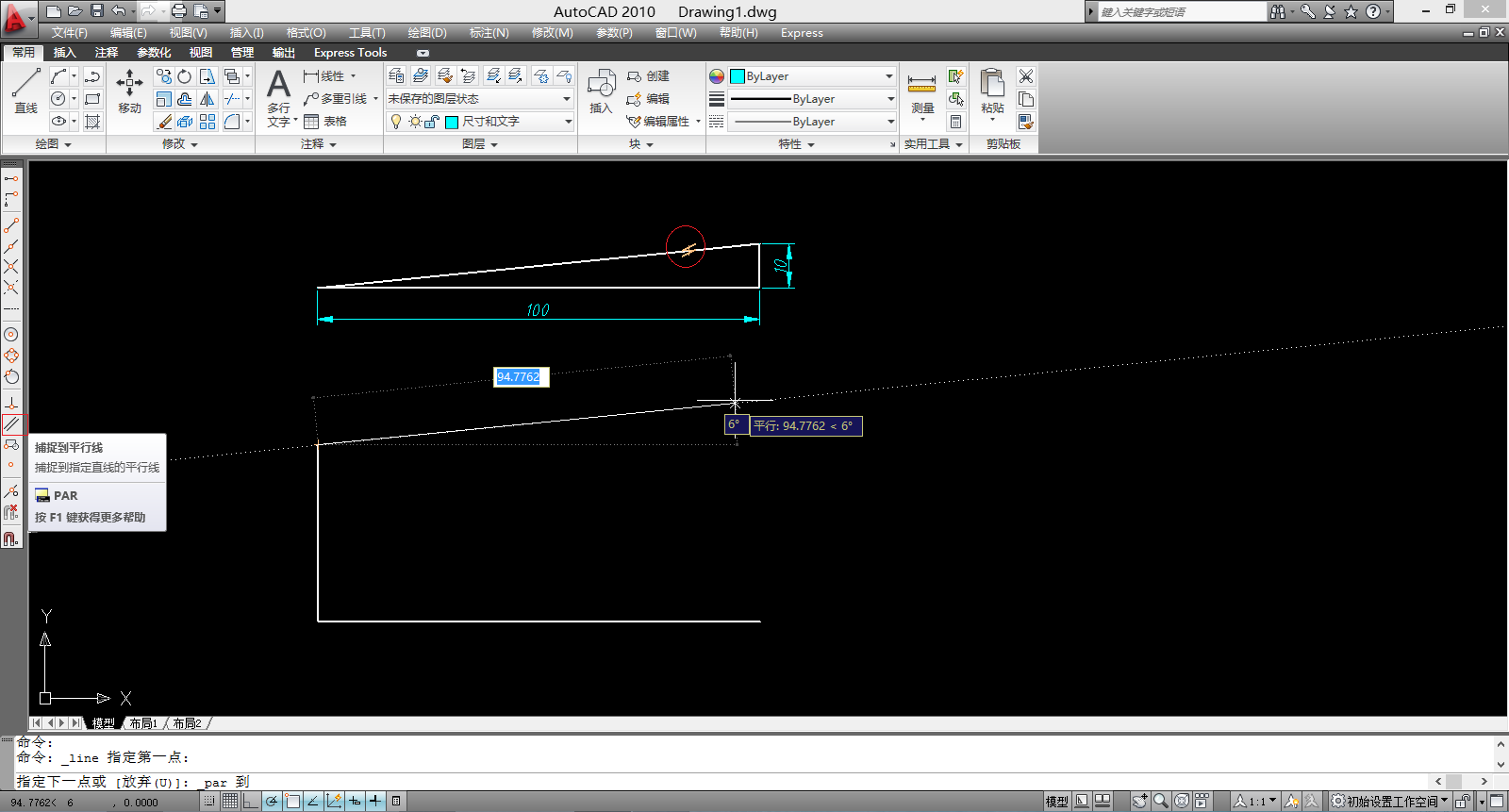Toggle Ortho mode in status bar

click(251, 802)
